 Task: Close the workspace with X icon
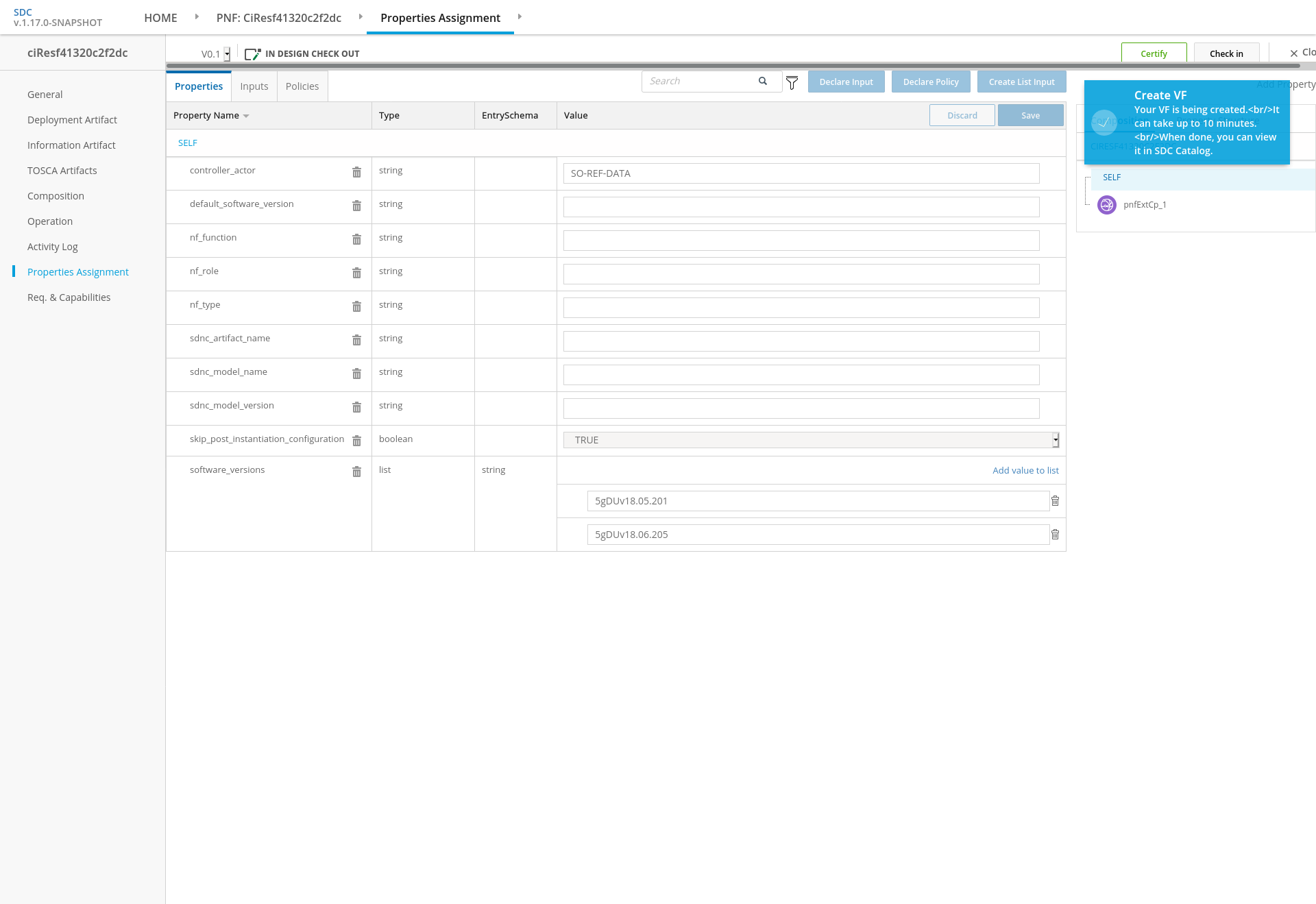pos(1294,53)
